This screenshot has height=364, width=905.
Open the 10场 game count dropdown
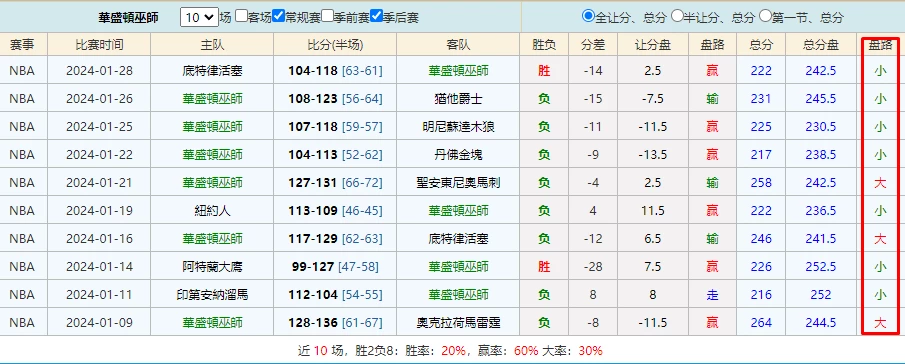[199, 17]
